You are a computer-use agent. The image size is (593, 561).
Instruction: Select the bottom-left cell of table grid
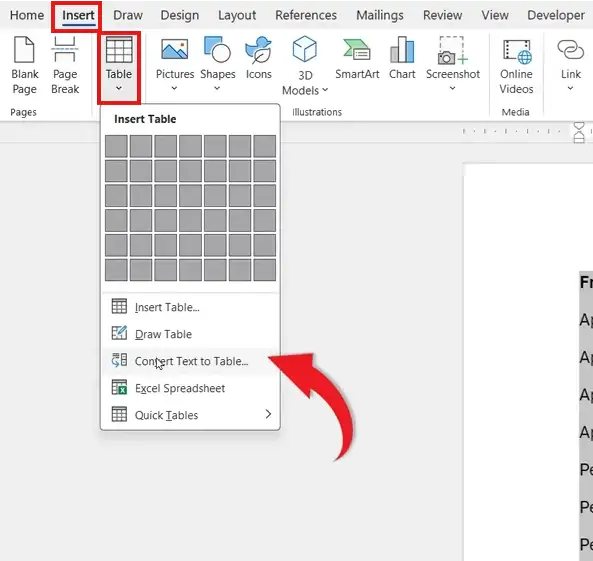tap(116, 270)
